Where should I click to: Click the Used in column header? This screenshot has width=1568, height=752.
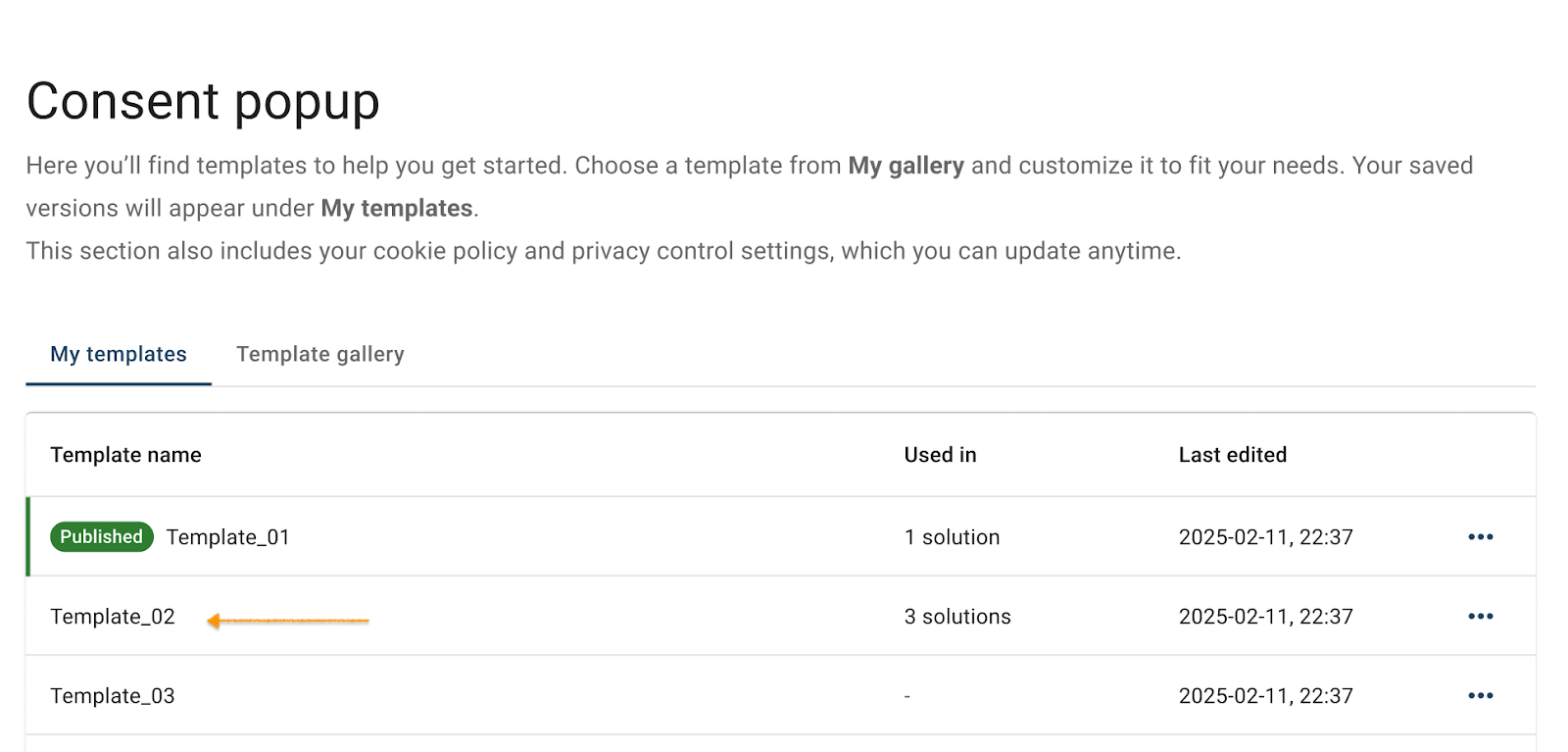pos(940,454)
